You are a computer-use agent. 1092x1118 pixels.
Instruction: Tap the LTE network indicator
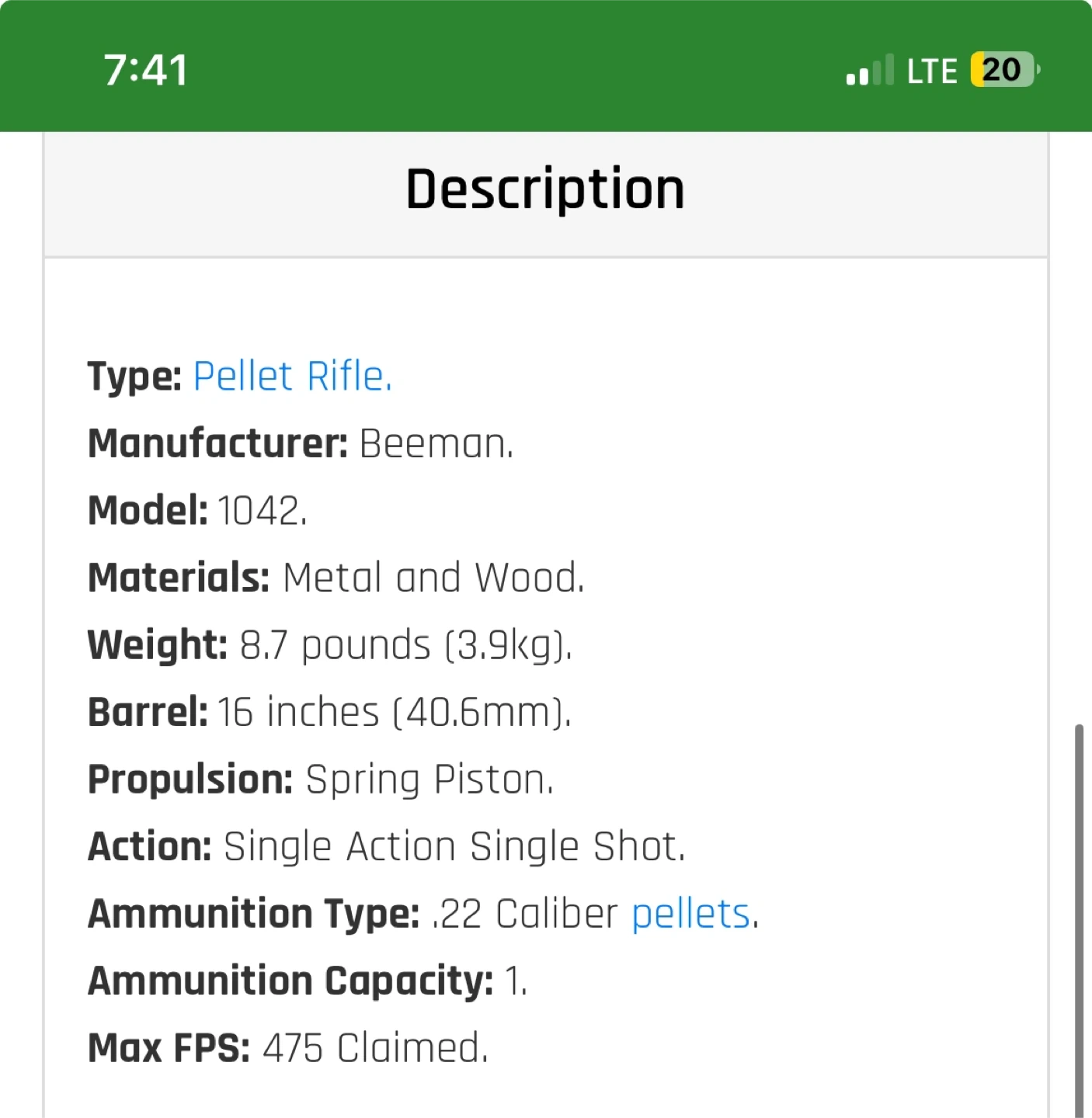(932, 71)
